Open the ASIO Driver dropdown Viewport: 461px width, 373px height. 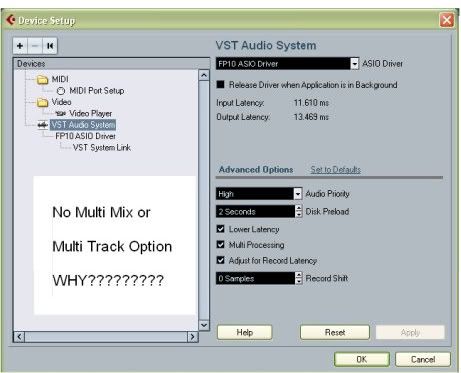tap(355, 63)
